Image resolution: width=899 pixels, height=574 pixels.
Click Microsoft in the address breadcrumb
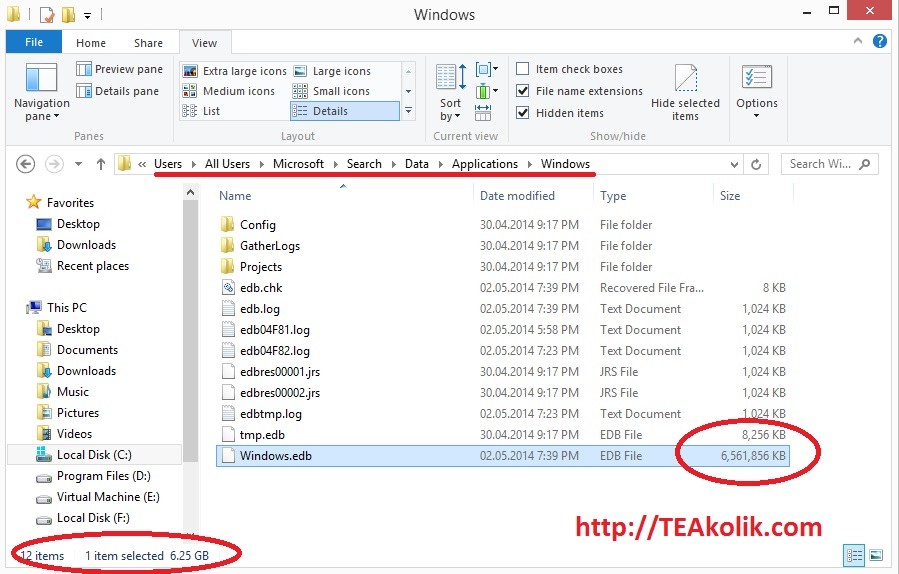(x=298, y=164)
